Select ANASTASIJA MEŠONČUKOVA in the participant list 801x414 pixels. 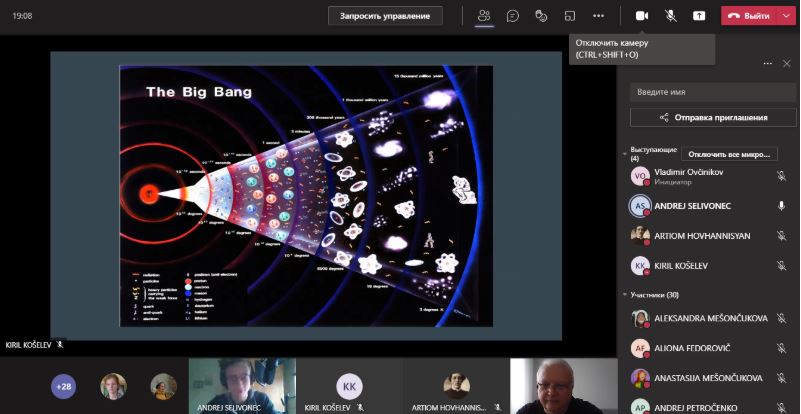pyautogui.click(x=710, y=378)
